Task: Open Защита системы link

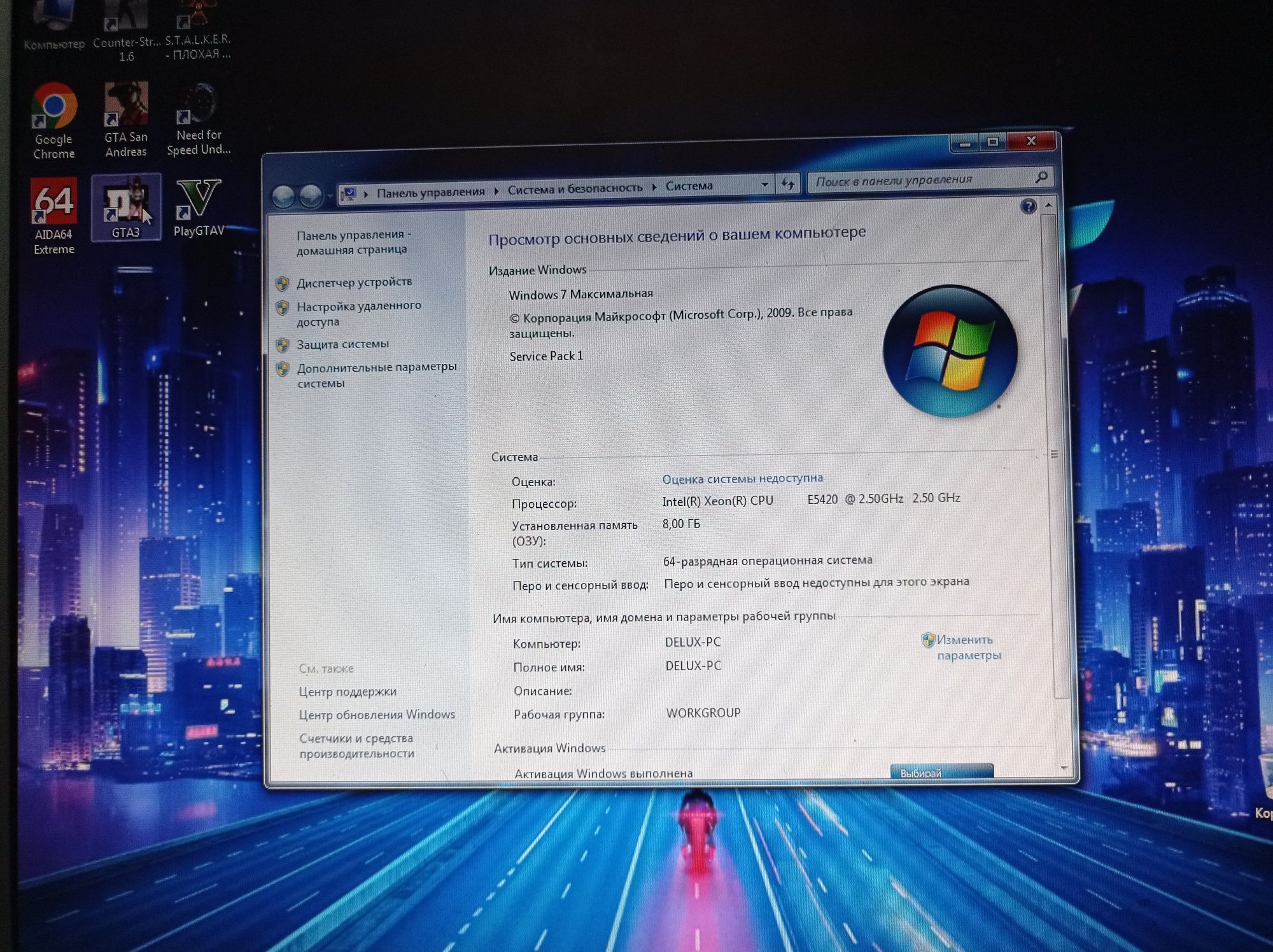Action: coord(342,344)
